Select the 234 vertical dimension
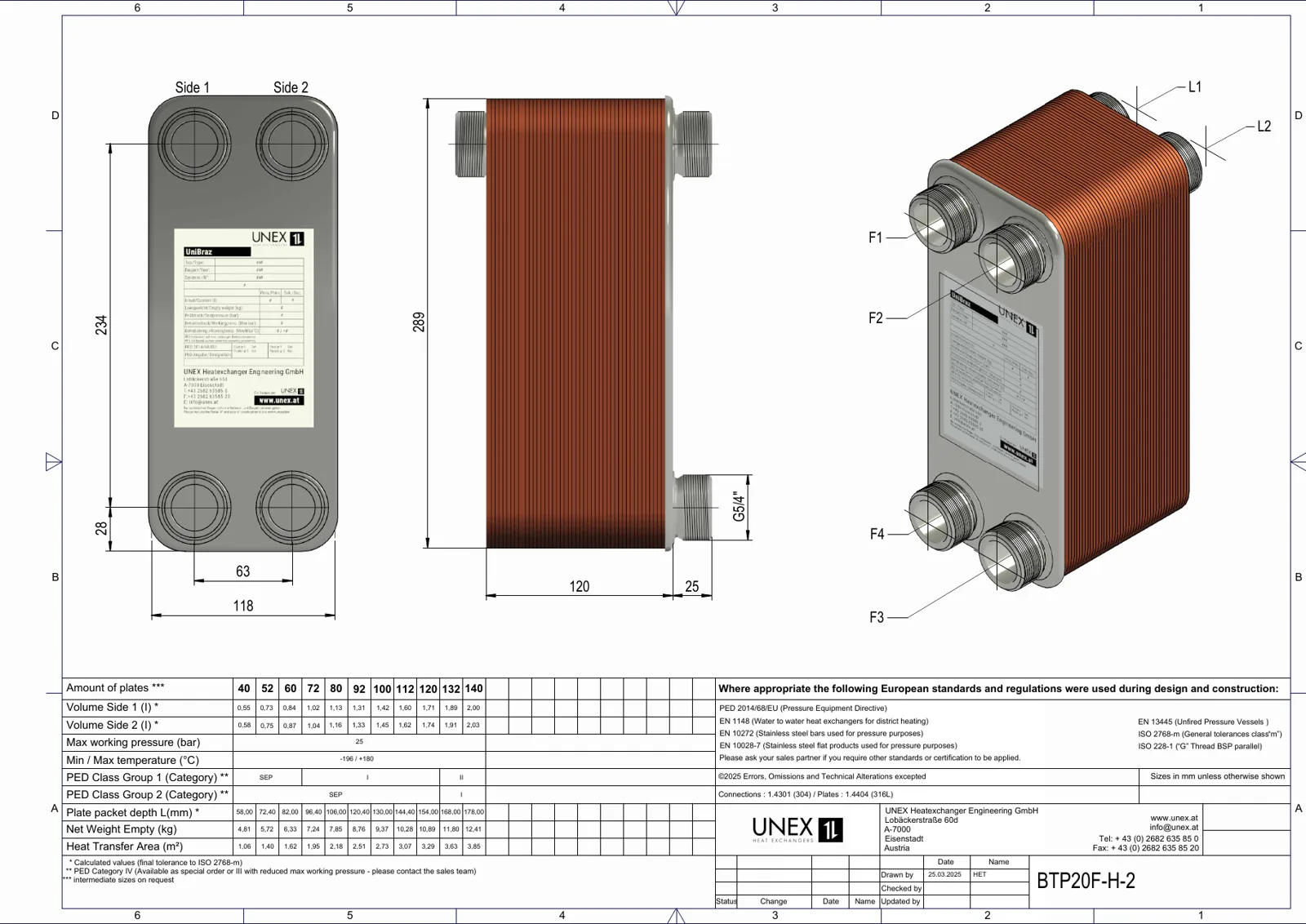The height and width of the screenshot is (924, 1306). [101, 325]
